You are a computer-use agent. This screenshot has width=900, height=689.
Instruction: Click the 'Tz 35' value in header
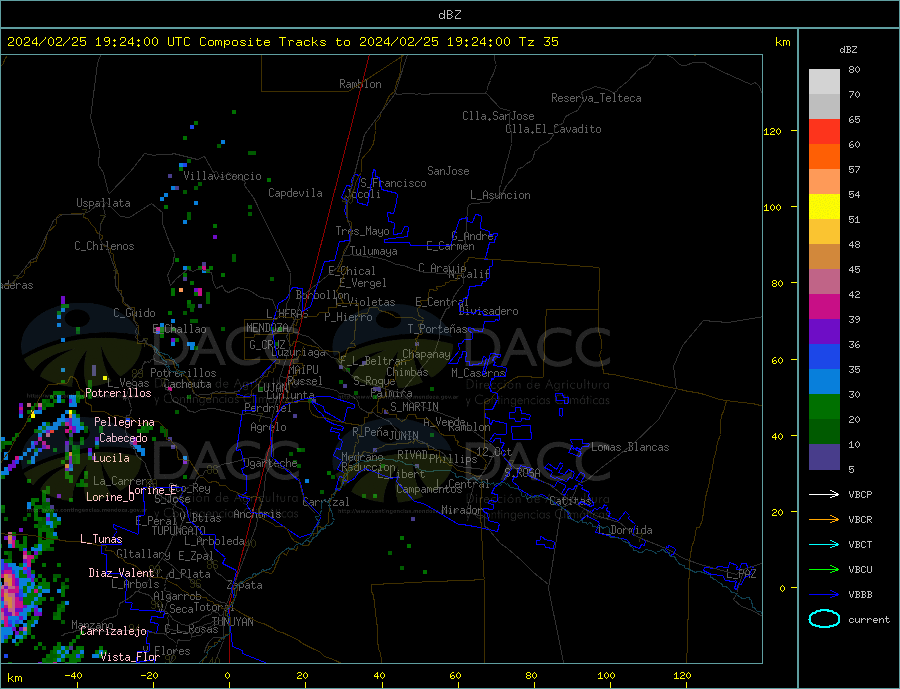pos(539,42)
